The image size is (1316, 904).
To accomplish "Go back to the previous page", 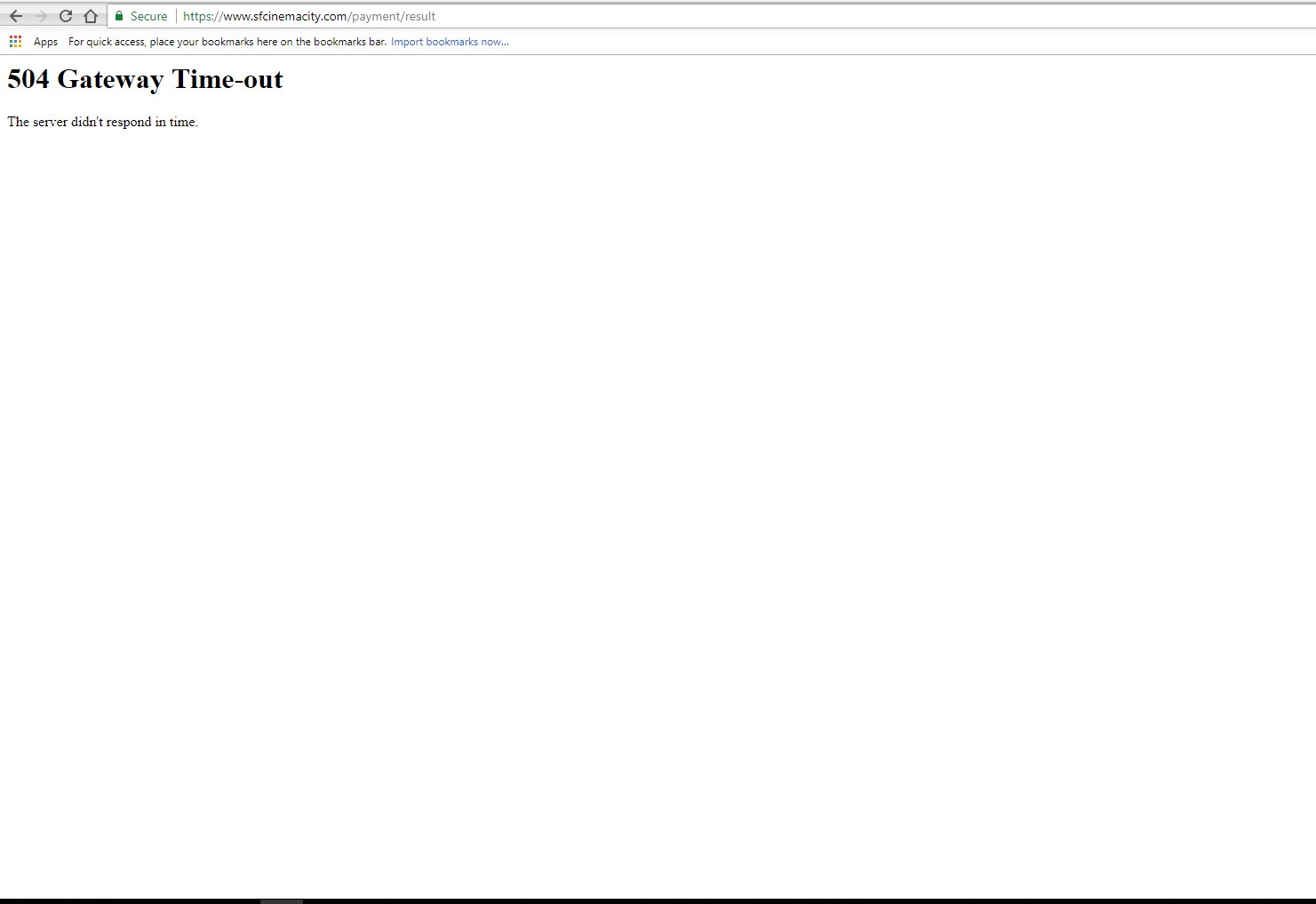I will pyautogui.click(x=16, y=16).
